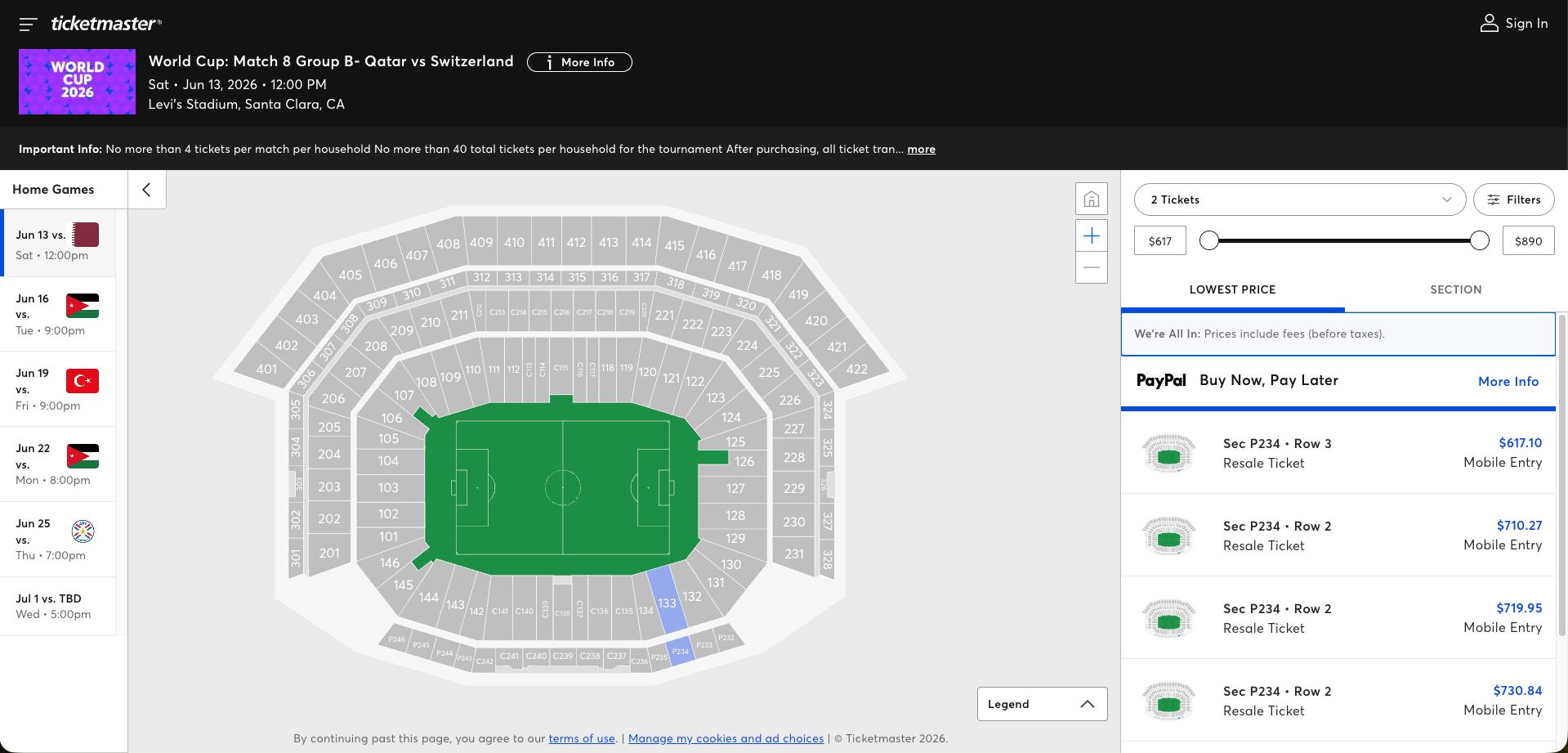The width and height of the screenshot is (1568, 753).
Task: Open the PayPal More Info link
Action: point(1508,381)
